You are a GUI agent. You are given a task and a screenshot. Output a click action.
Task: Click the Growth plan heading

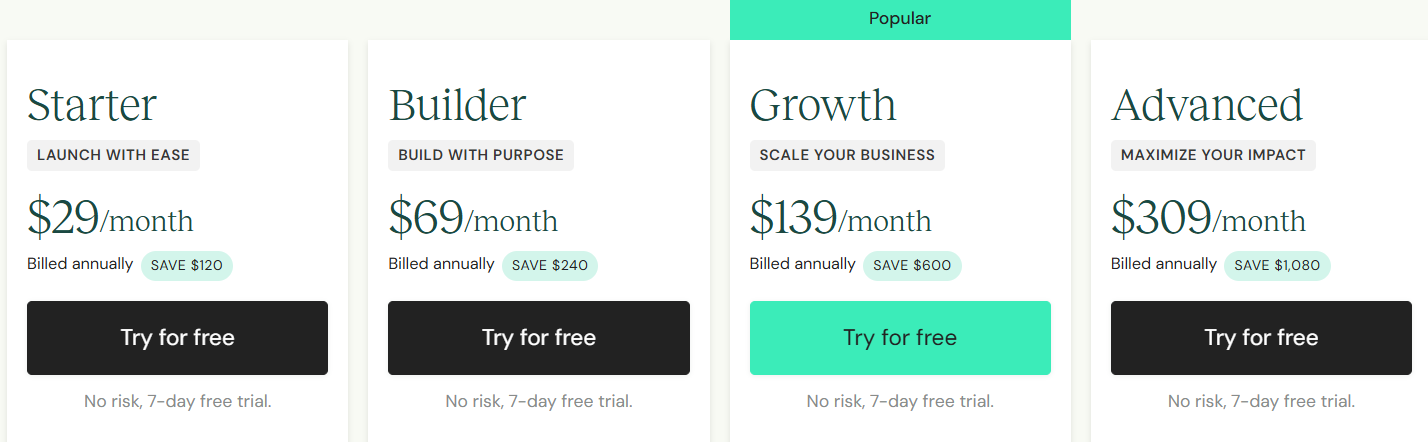coord(823,105)
